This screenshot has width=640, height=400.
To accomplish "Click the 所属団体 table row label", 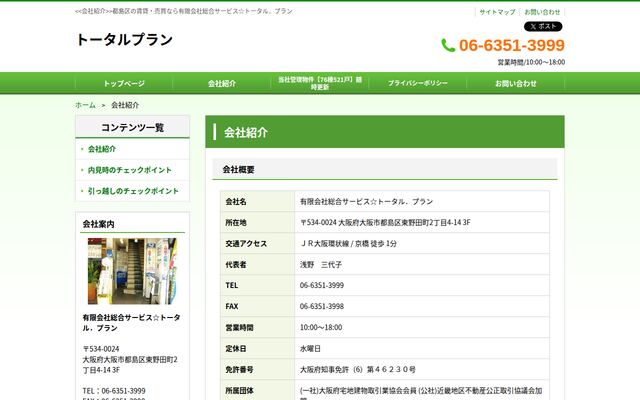I will pos(239,391).
